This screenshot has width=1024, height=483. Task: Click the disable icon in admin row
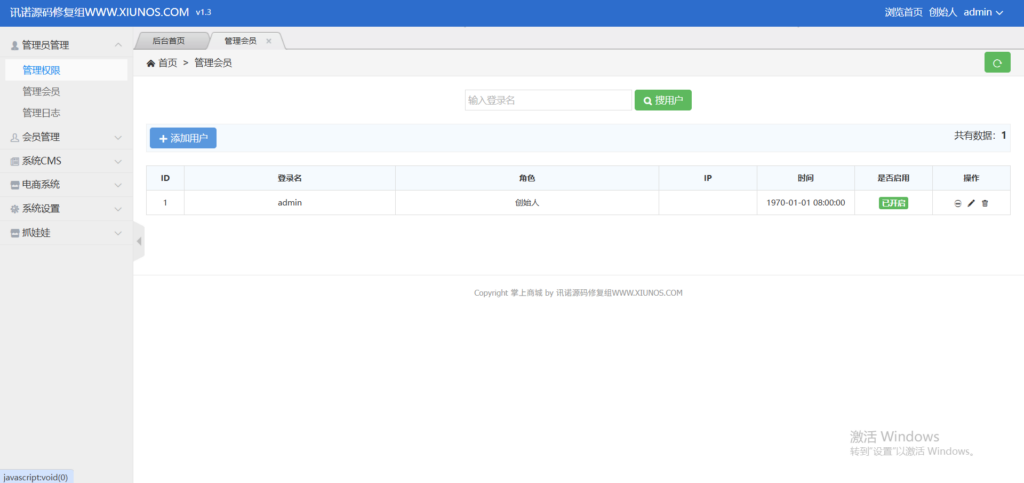click(x=957, y=203)
